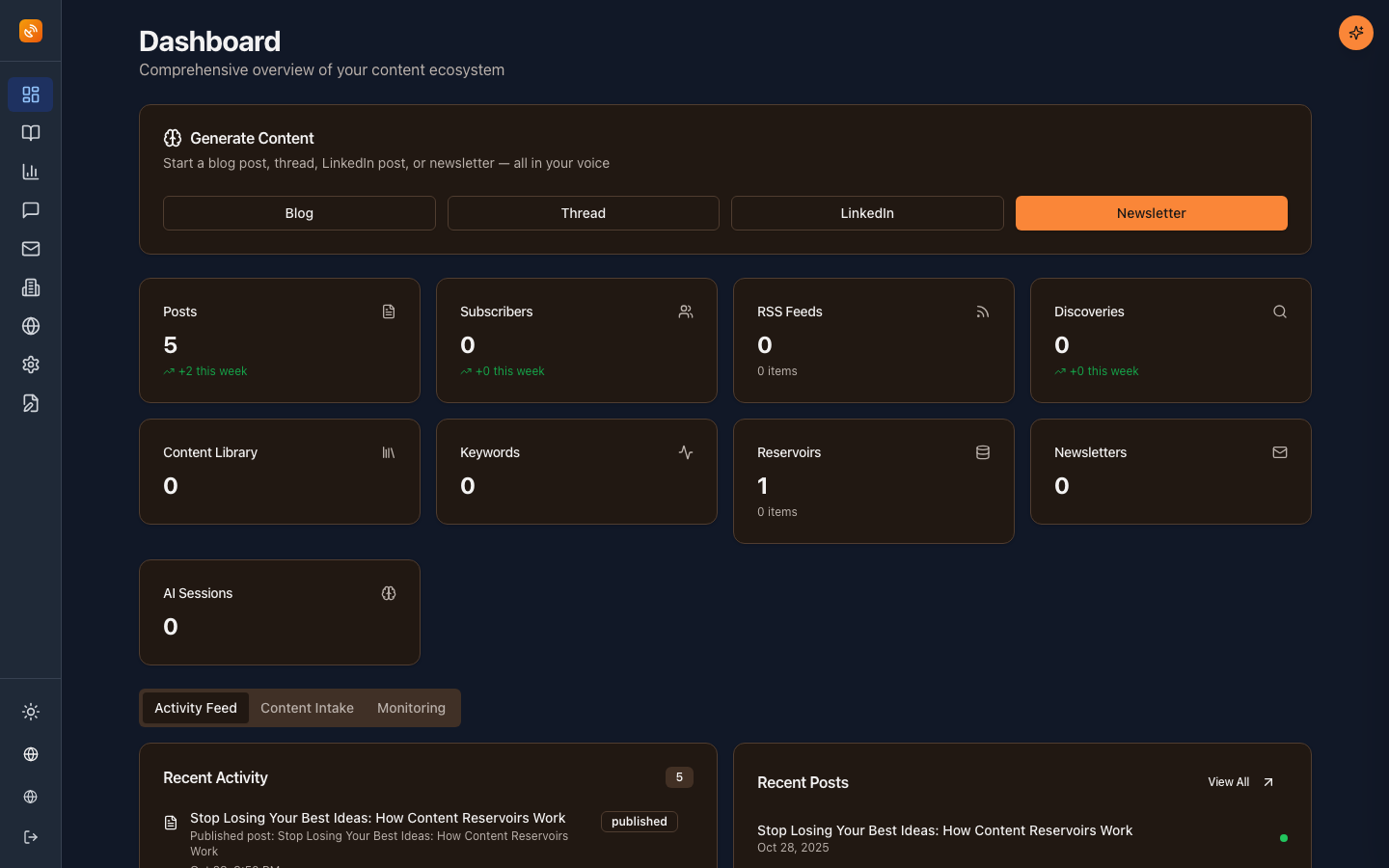Start generating a Blog post

coord(299,213)
